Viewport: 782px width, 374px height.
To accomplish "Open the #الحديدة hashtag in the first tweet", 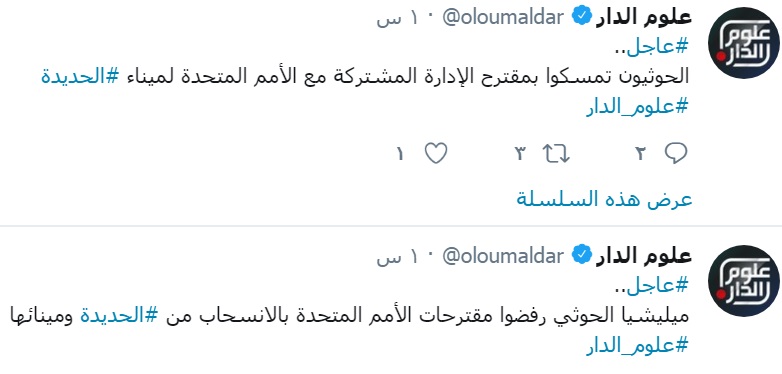I will 80,76.
